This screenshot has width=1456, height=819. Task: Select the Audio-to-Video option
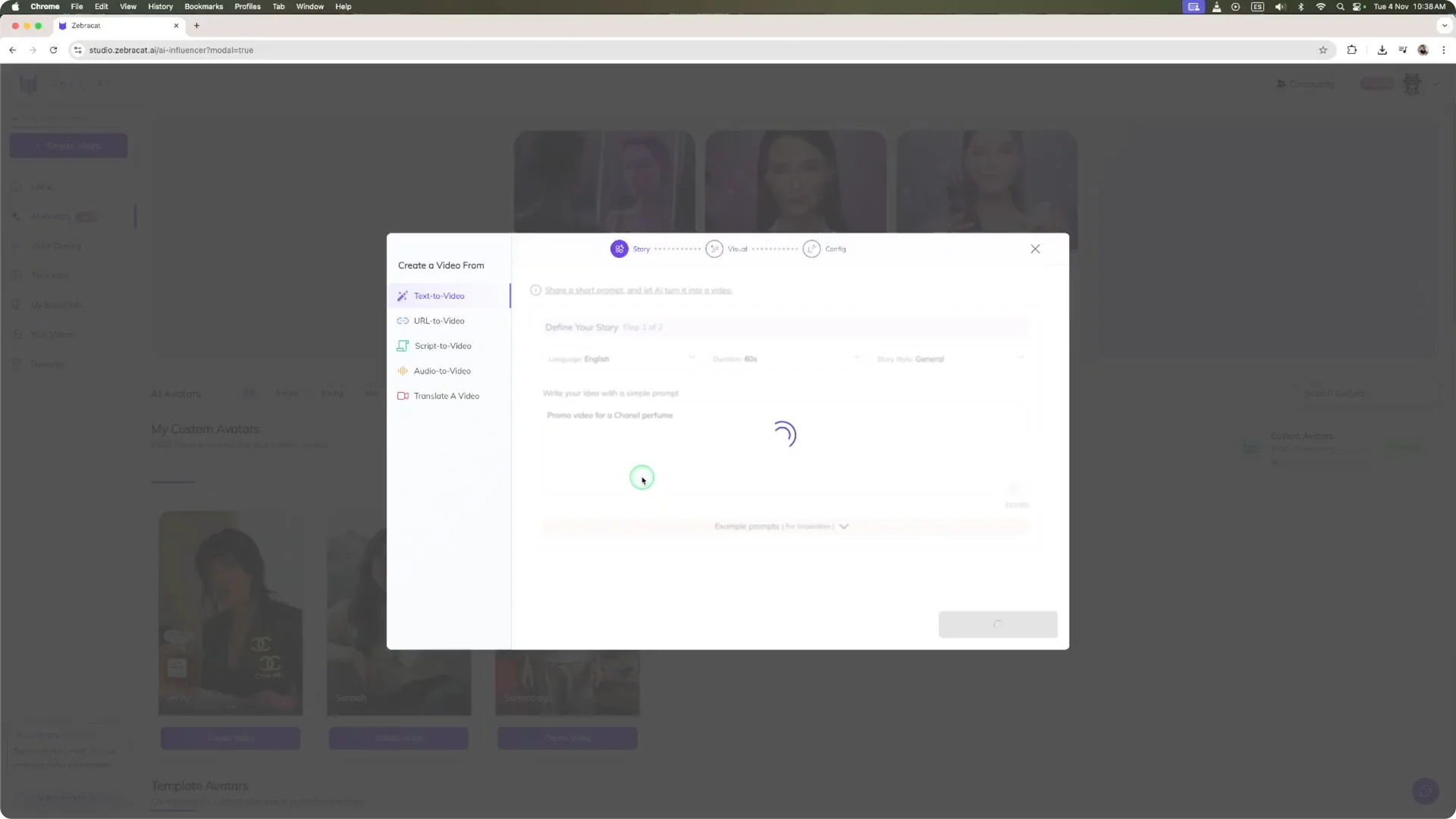(x=442, y=371)
